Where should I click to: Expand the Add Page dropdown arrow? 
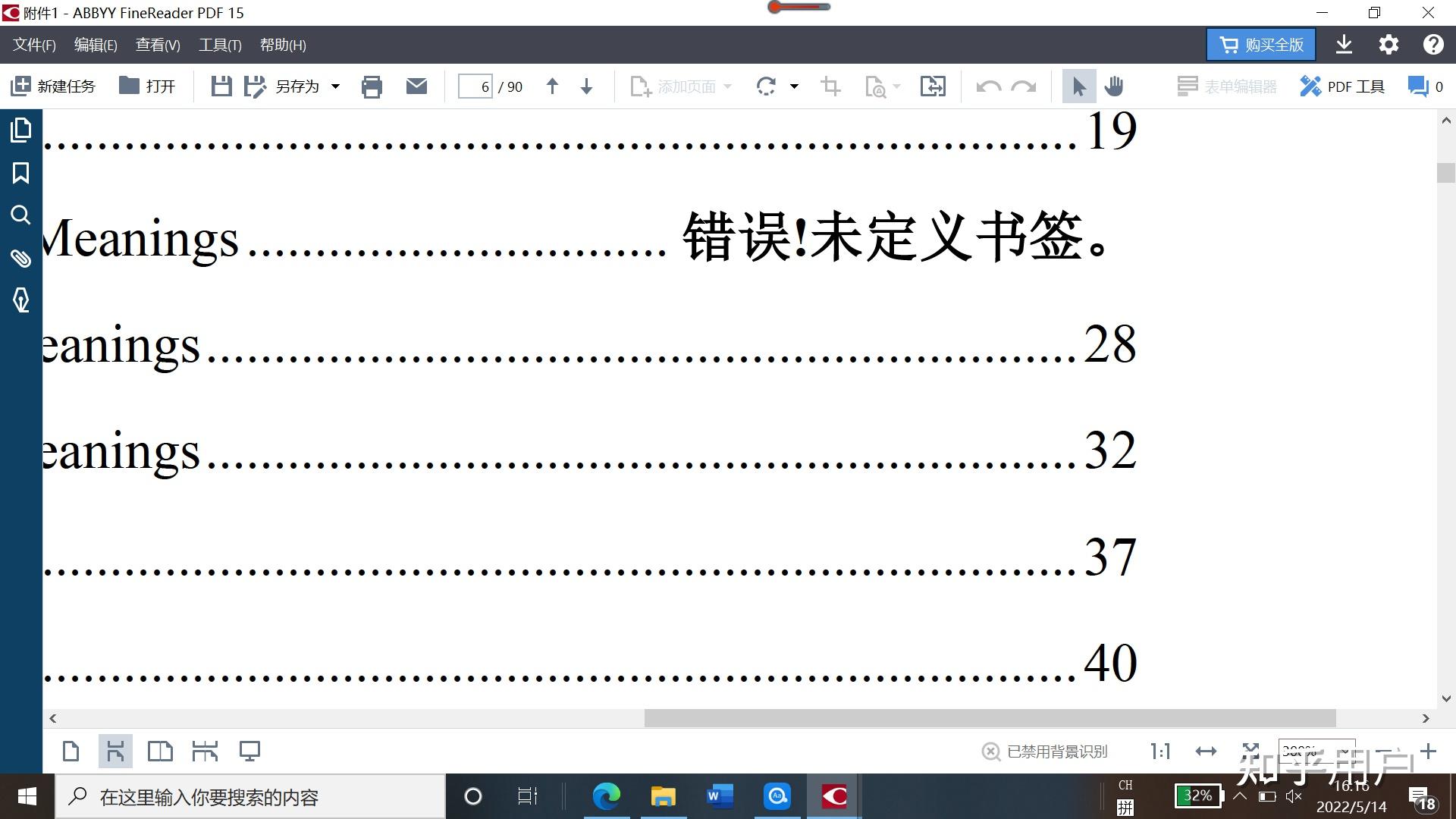click(728, 86)
